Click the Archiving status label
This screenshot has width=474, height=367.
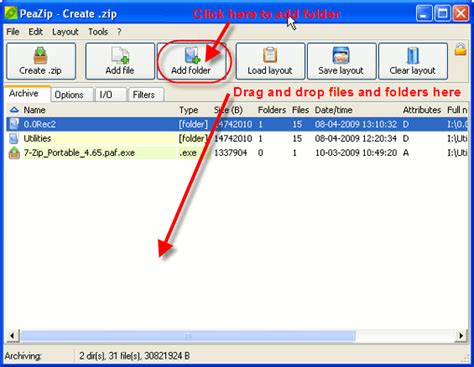(23, 356)
